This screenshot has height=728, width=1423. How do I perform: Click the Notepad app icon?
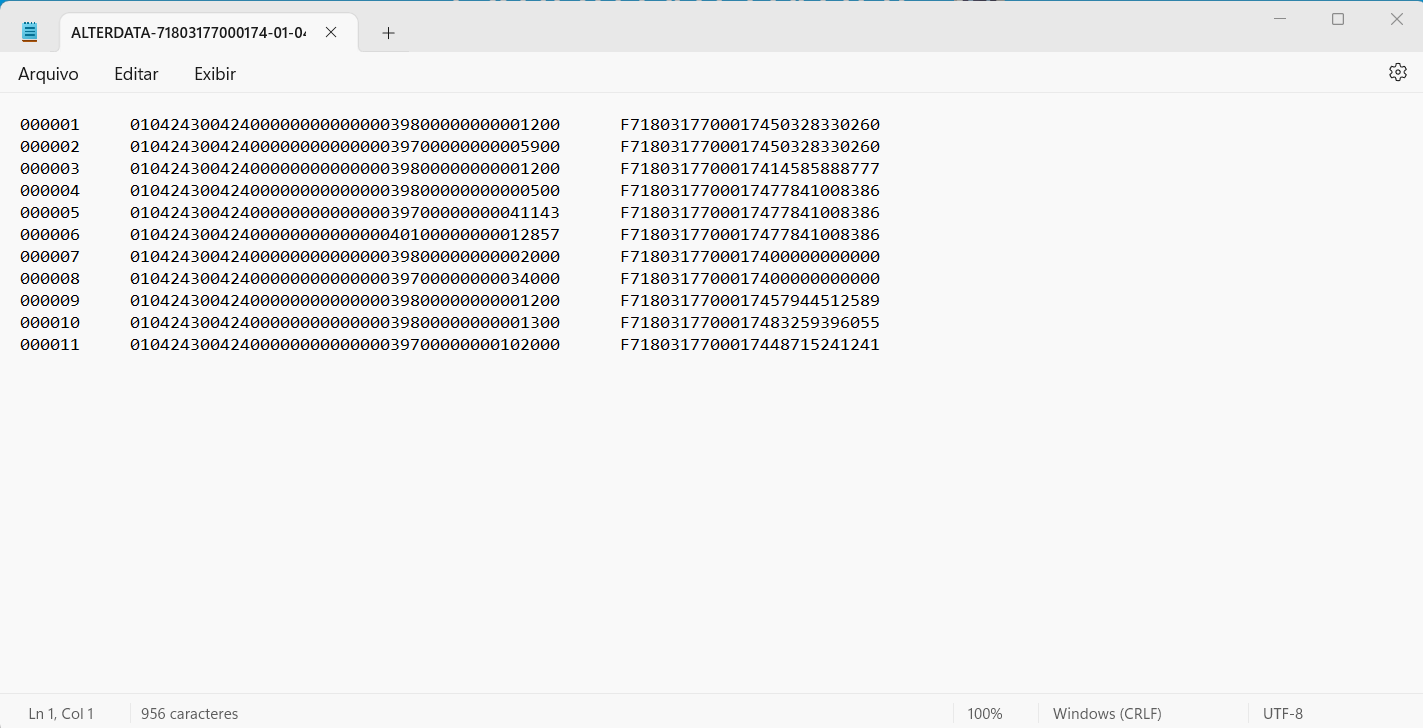tap(30, 32)
